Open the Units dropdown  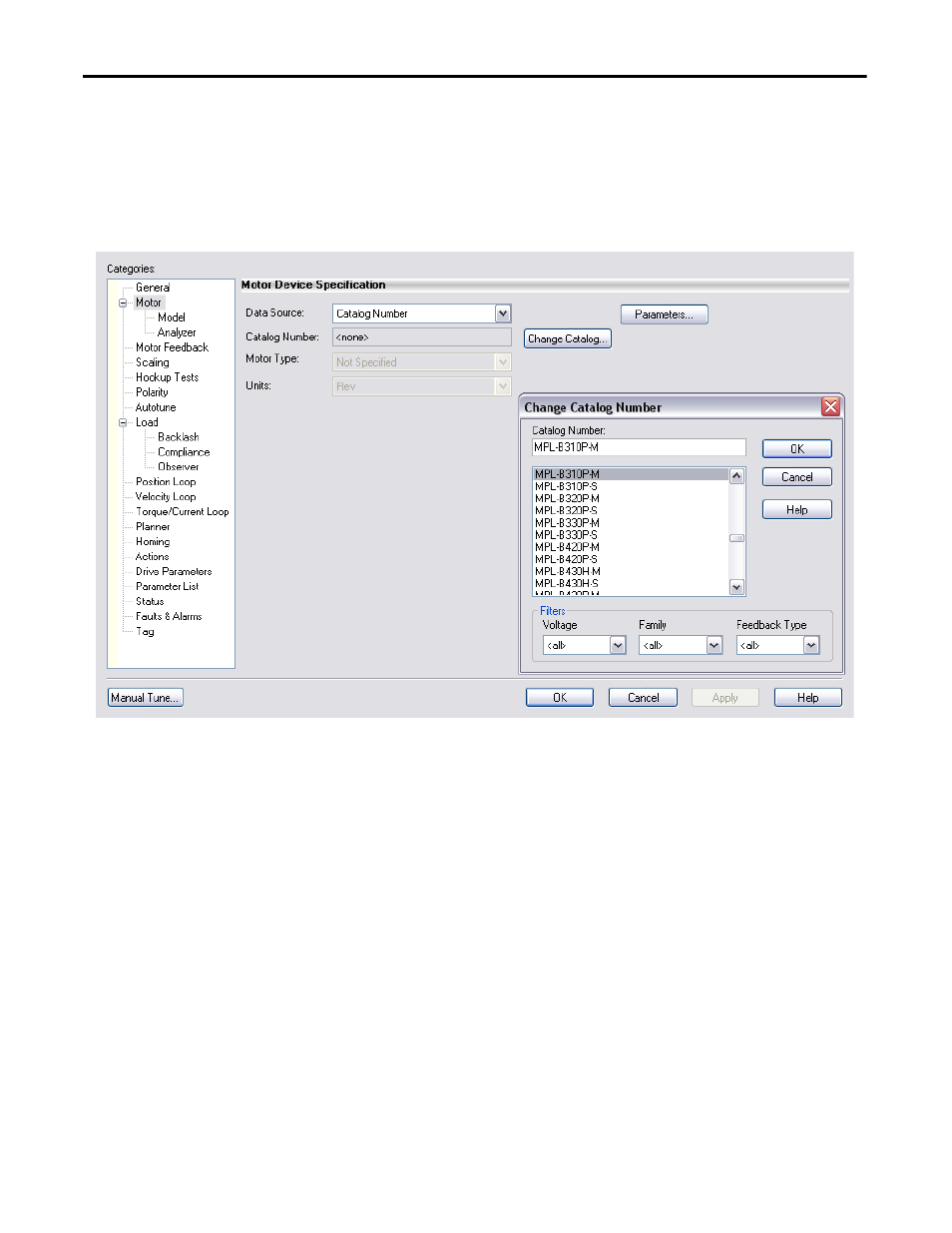(x=503, y=386)
